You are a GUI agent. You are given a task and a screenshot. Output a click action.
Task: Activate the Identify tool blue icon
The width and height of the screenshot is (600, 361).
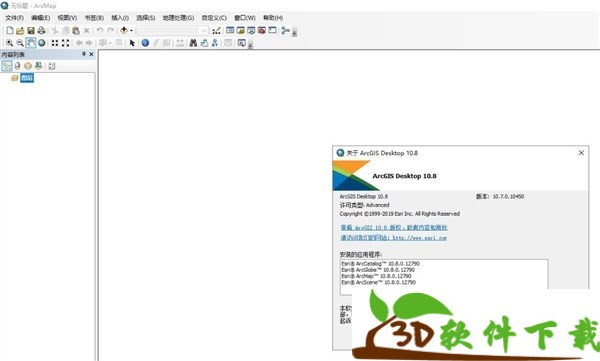pos(145,43)
